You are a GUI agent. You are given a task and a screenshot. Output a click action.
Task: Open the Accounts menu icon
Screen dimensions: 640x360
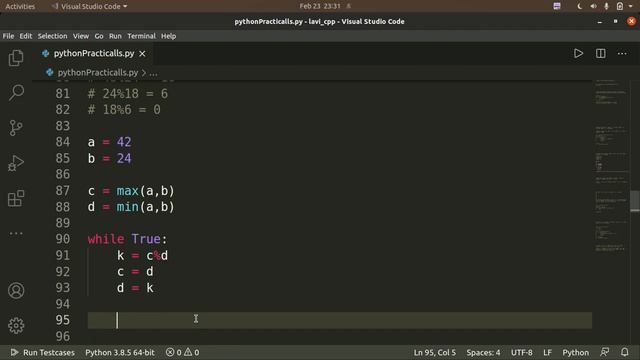[x=16, y=291]
